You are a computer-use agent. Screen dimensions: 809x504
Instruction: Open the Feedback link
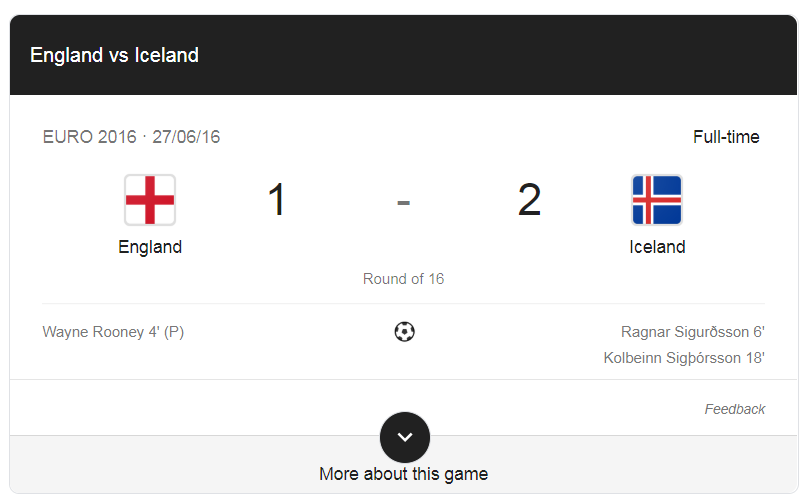coord(734,409)
